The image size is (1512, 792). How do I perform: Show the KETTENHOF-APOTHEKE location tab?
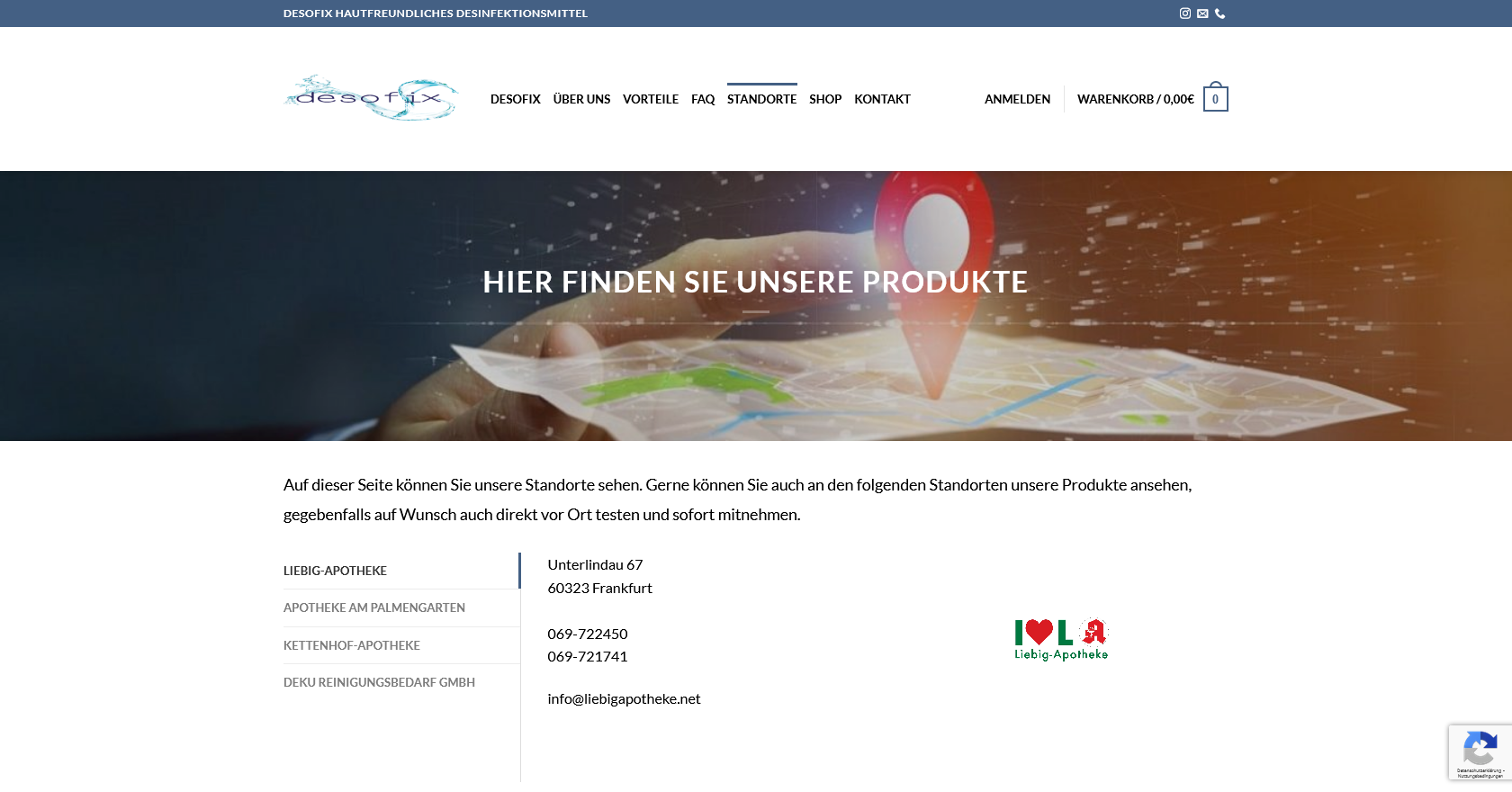pos(352,645)
